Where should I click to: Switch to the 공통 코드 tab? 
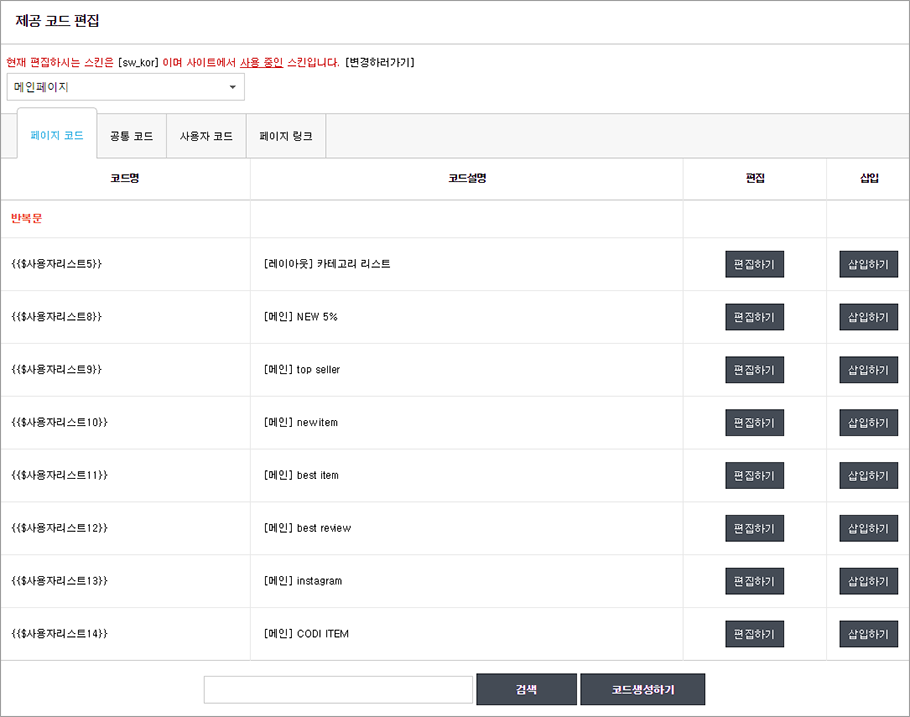(x=132, y=136)
